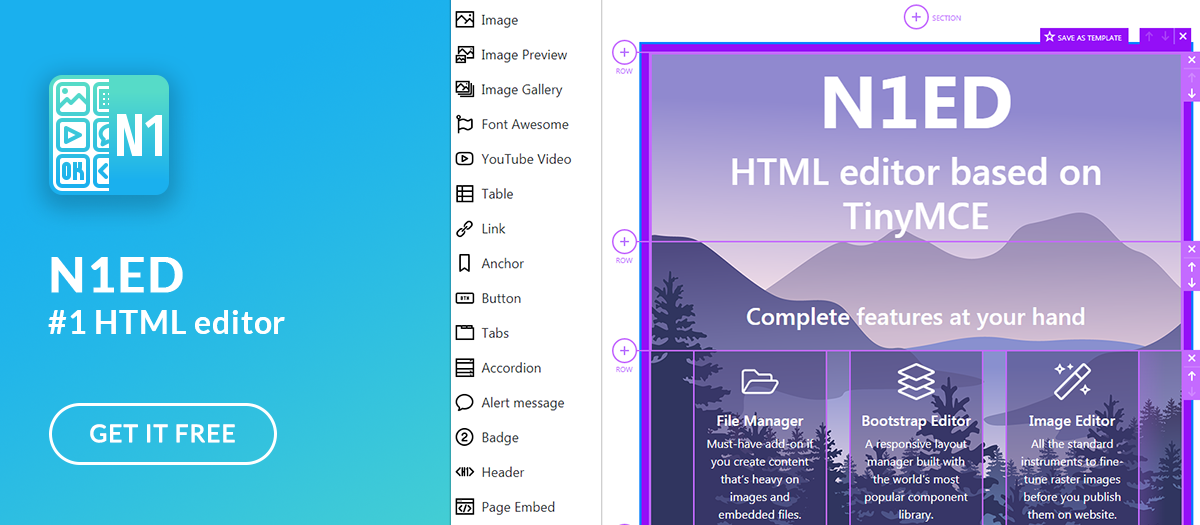The width and height of the screenshot is (1200, 525).
Task: Click the Image widget icon
Action: coord(464,20)
